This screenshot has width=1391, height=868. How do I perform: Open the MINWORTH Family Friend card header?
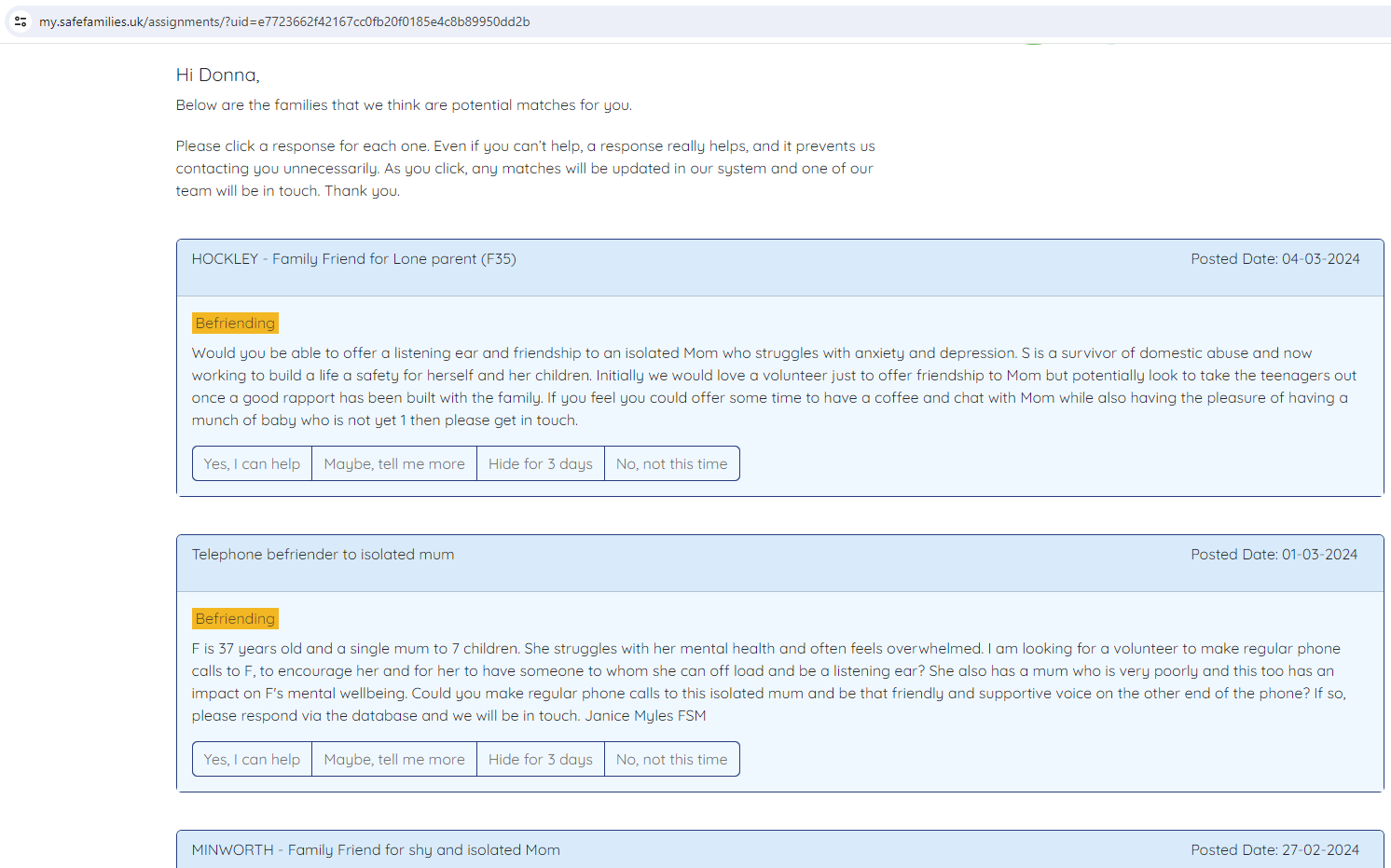(x=376, y=850)
